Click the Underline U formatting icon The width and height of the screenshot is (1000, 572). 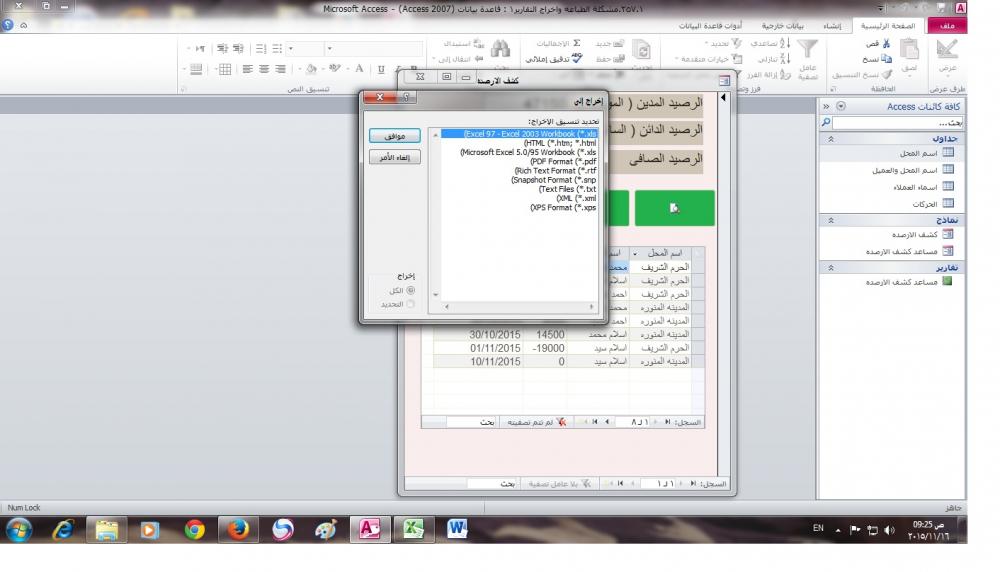click(x=381, y=69)
